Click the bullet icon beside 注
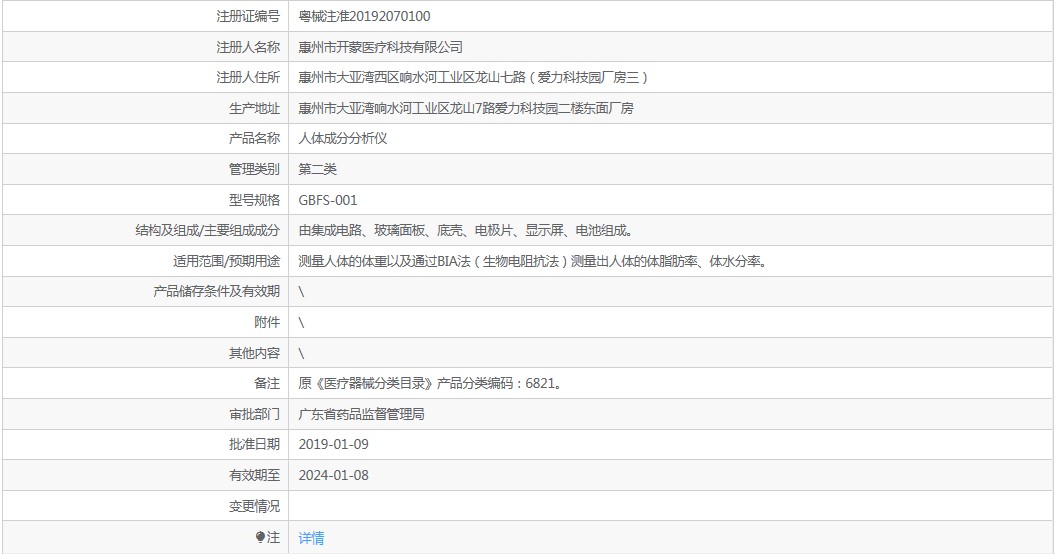The image size is (1058, 559). click(260, 537)
